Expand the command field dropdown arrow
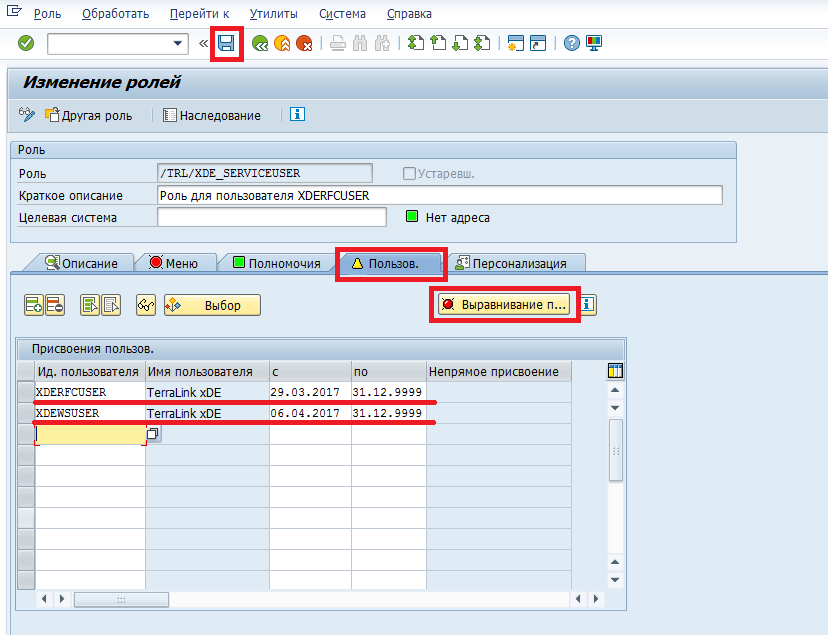828x635 pixels. pos(179,43)
